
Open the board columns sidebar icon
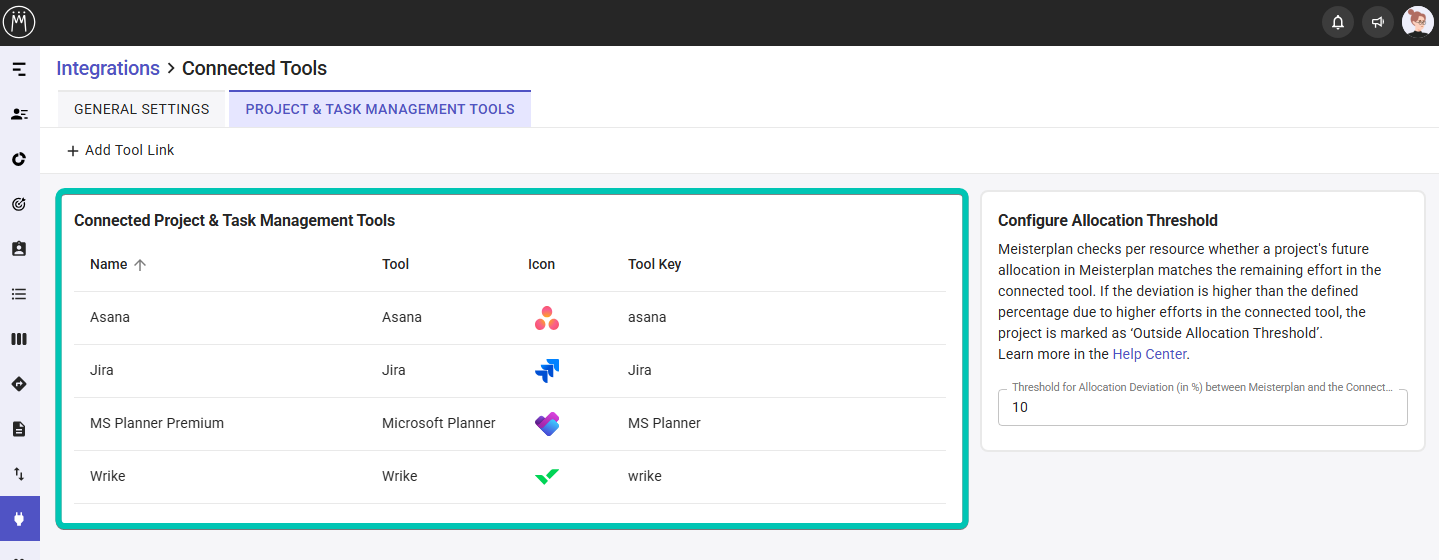coord(19,339)
